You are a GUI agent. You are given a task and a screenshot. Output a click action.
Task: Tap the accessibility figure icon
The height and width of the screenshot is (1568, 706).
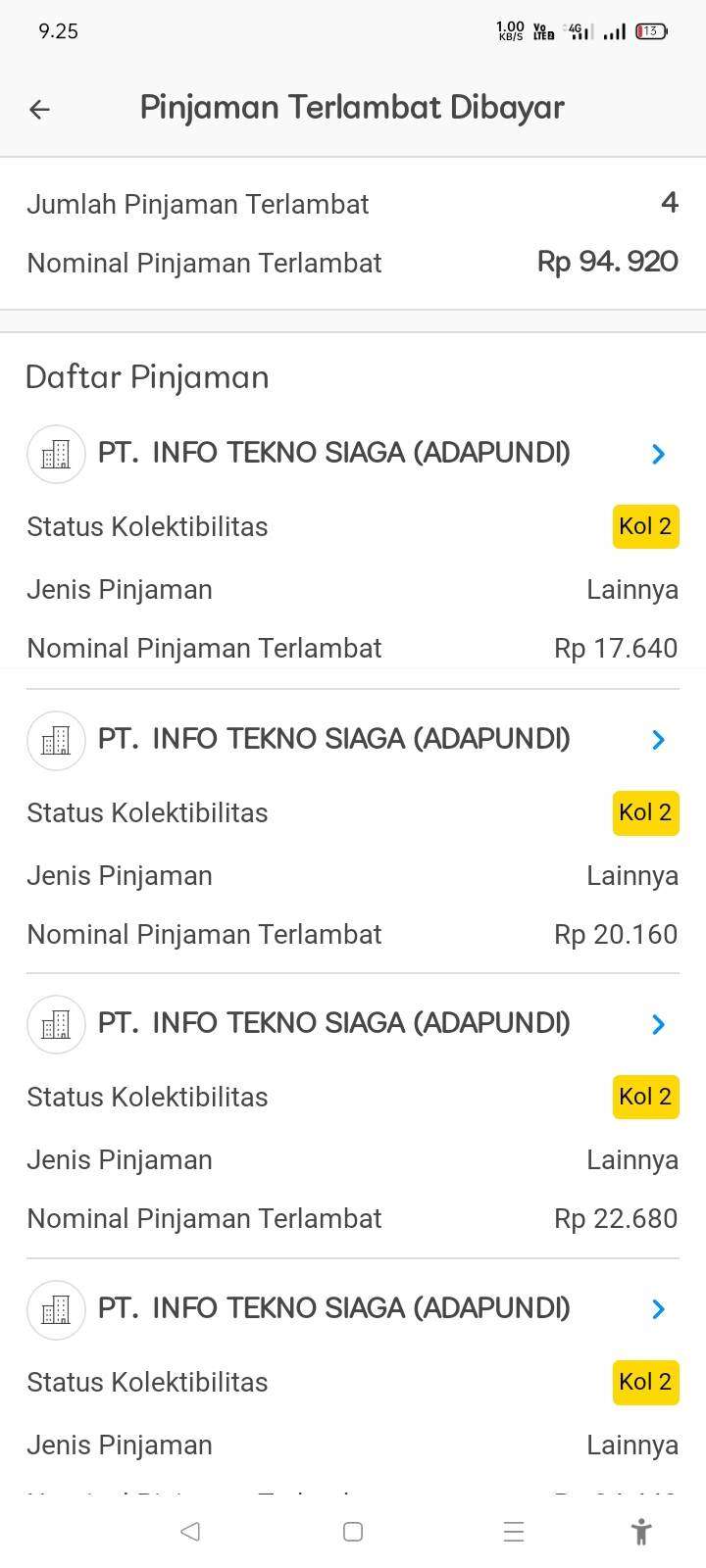pyautogui.click(x=641, y=1532)
